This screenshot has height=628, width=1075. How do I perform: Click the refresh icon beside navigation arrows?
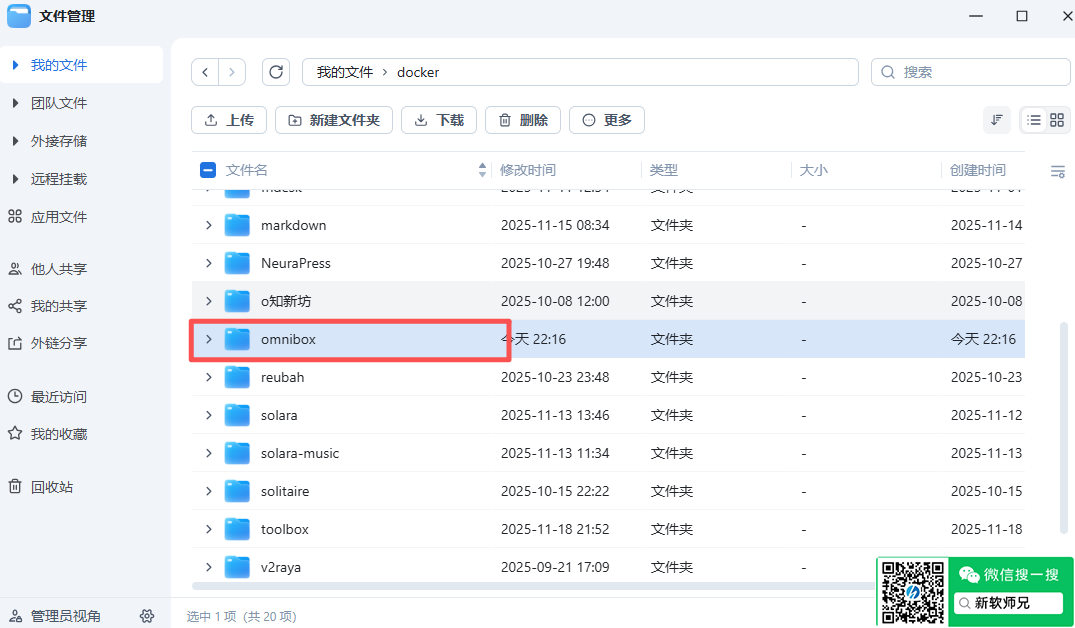(x=276, y=72)
